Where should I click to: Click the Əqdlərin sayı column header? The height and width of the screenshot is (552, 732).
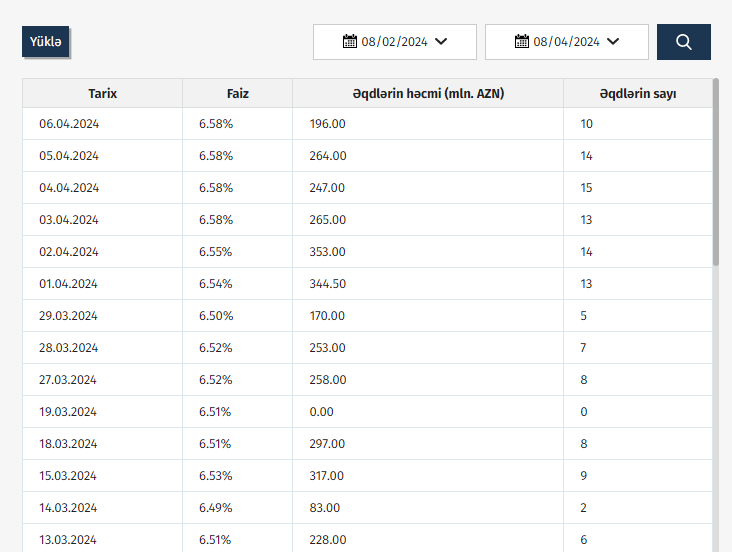638,94
